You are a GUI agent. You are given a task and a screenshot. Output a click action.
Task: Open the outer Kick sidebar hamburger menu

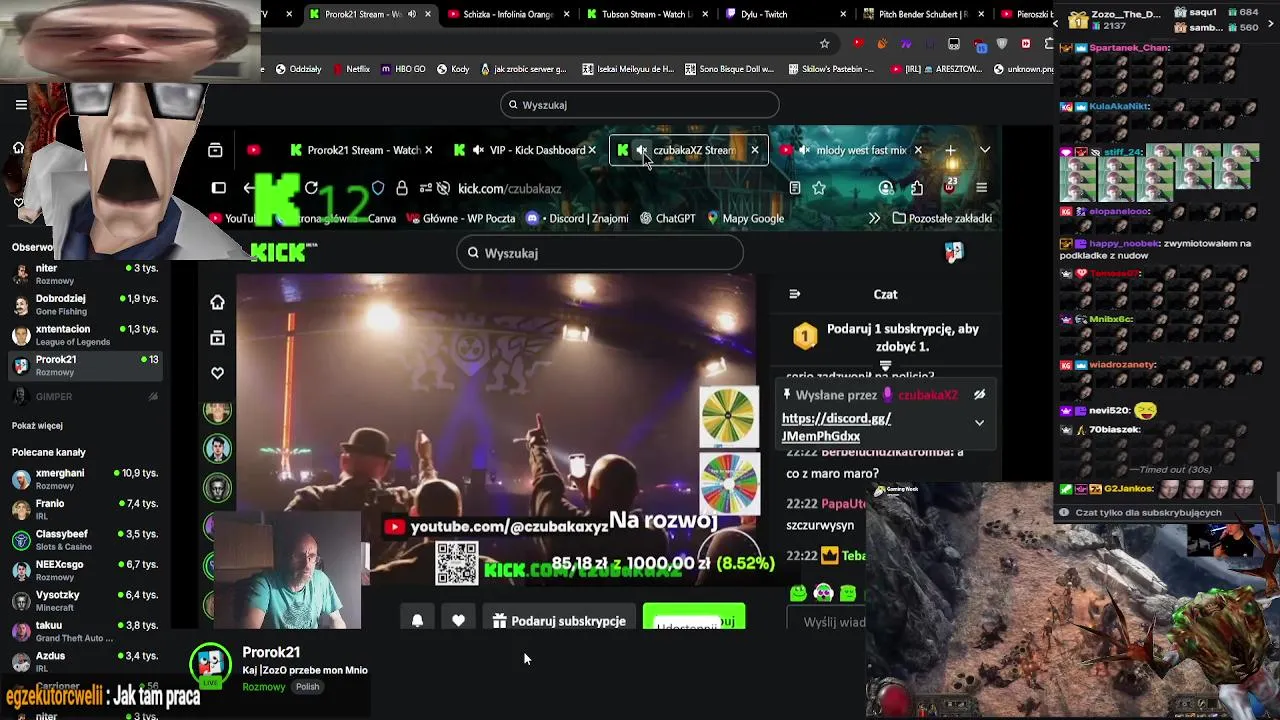[21, 104]
